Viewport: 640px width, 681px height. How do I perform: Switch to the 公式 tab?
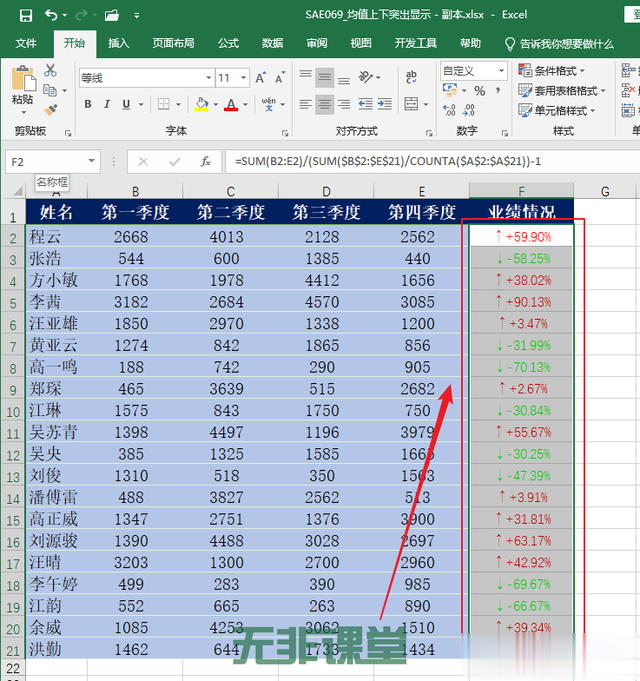click(x=228, y=43)
